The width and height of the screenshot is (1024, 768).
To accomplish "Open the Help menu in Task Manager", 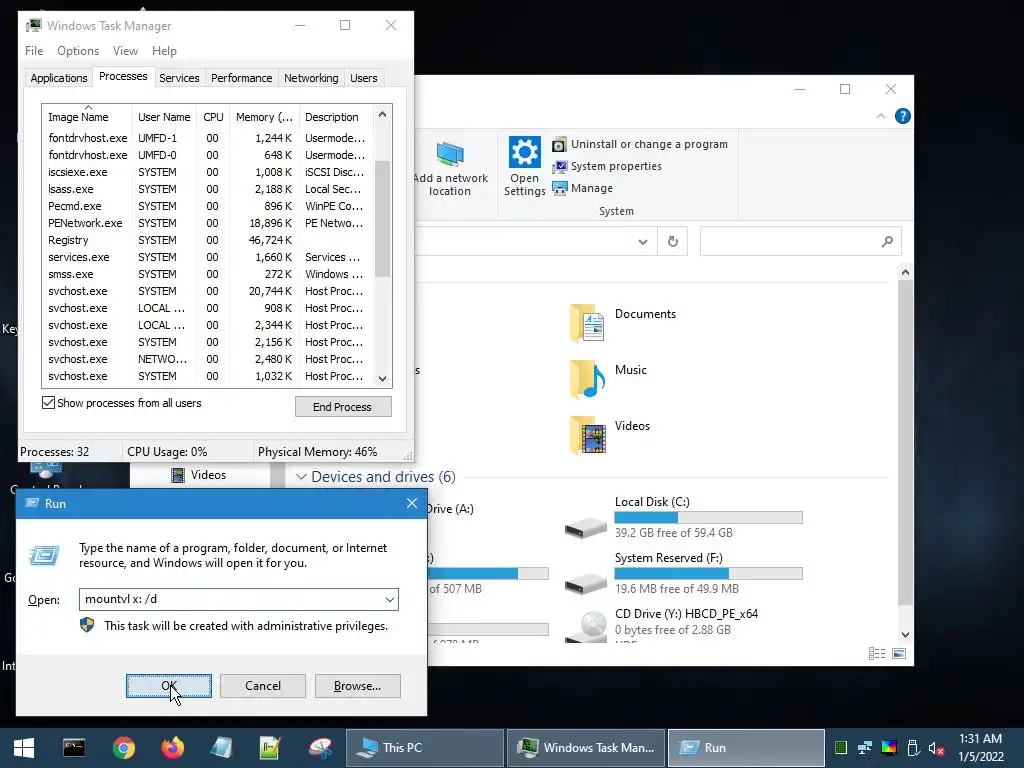I will coord(164,51).
